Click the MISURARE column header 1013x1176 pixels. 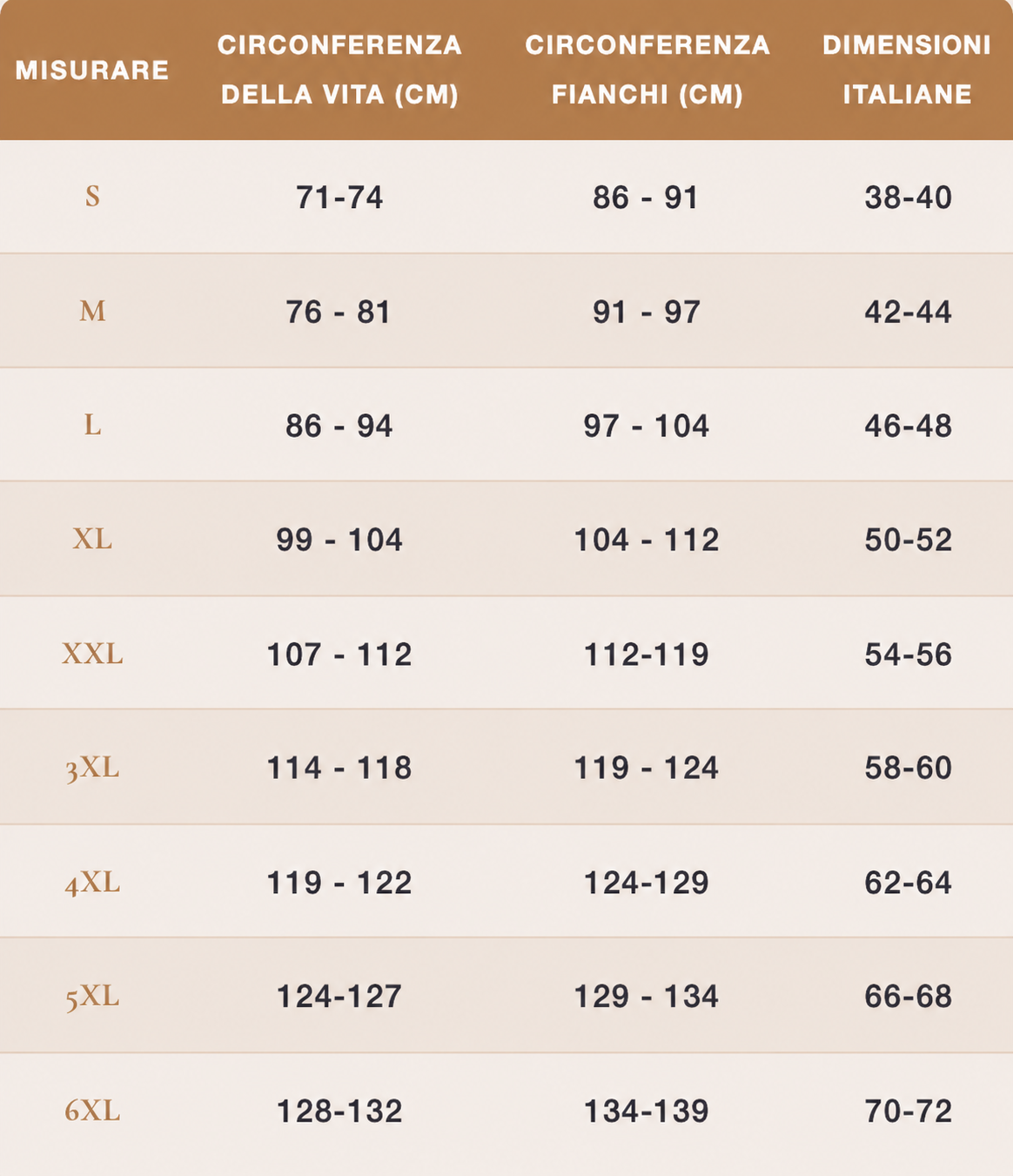(92, 71)
